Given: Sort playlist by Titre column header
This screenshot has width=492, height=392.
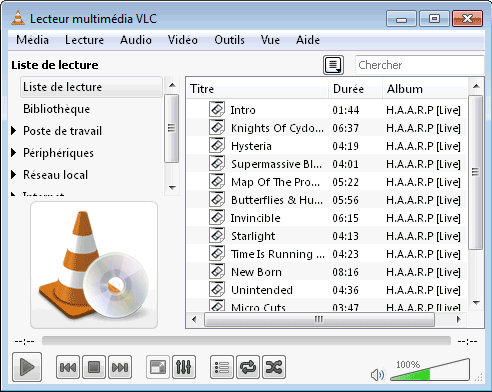Looking at the screenshot, I should (257, 89).
